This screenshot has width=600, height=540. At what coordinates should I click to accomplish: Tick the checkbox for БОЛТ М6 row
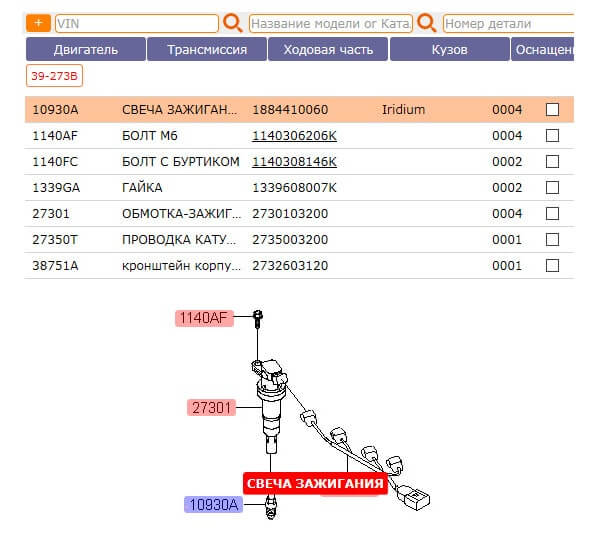tap(552, 136)
